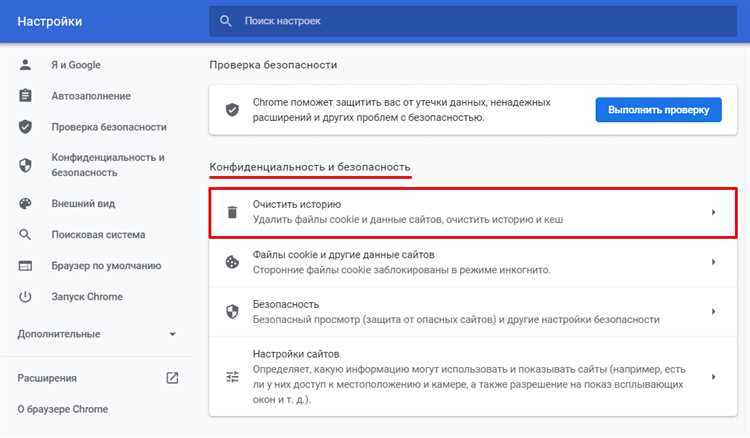Image resolution: width=750 pixels, height=438 pixels.
Task: Click the Поиск настроек search field
Action: tap(473, 21)
